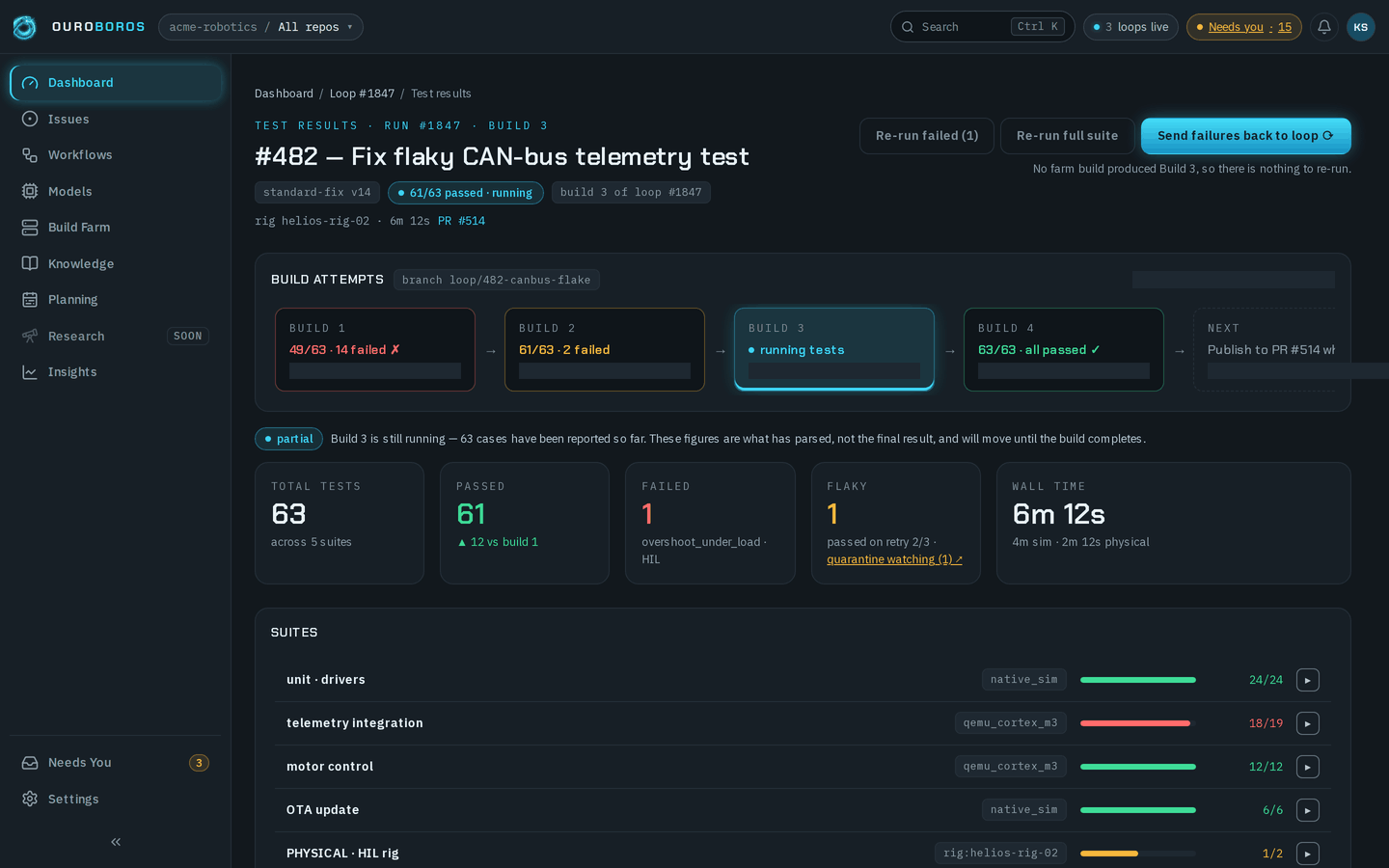Run the telemetry integration suite
Viewport: 1389px width, 868px height.
pyautogui.click(x=1307, y=723)
